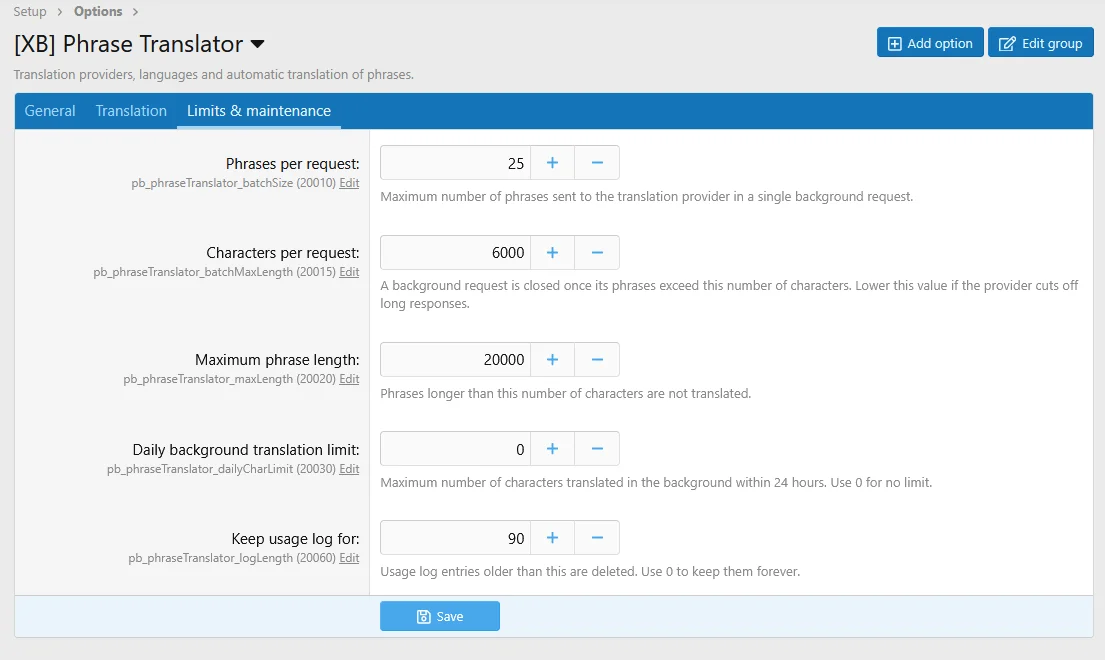Click the 'Maximum number of phrases sent' hint
The image size is (1105, 660).
647,197
